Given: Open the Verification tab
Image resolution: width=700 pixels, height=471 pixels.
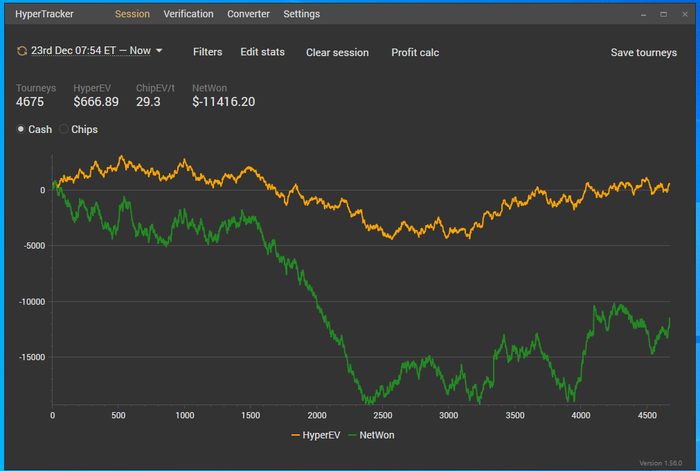Looking at the screenshot, I should [x=188, y=14].
